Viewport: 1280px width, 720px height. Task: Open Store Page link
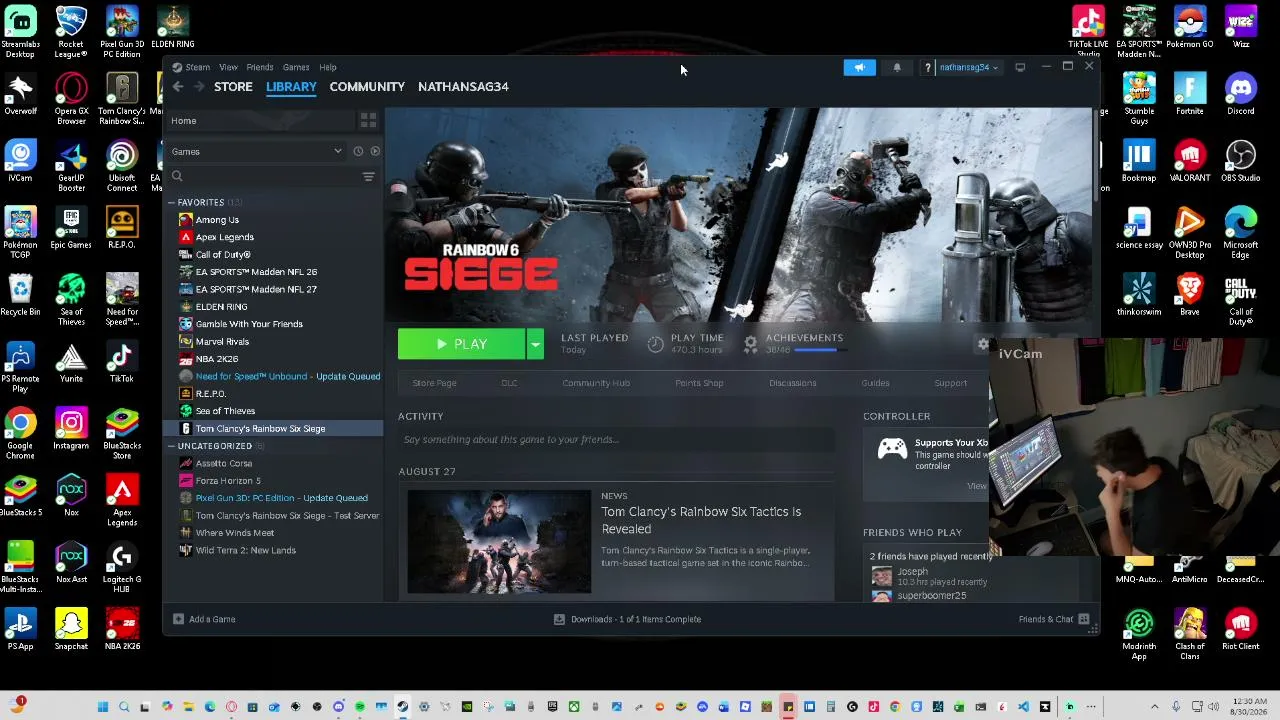coord(434,383)
